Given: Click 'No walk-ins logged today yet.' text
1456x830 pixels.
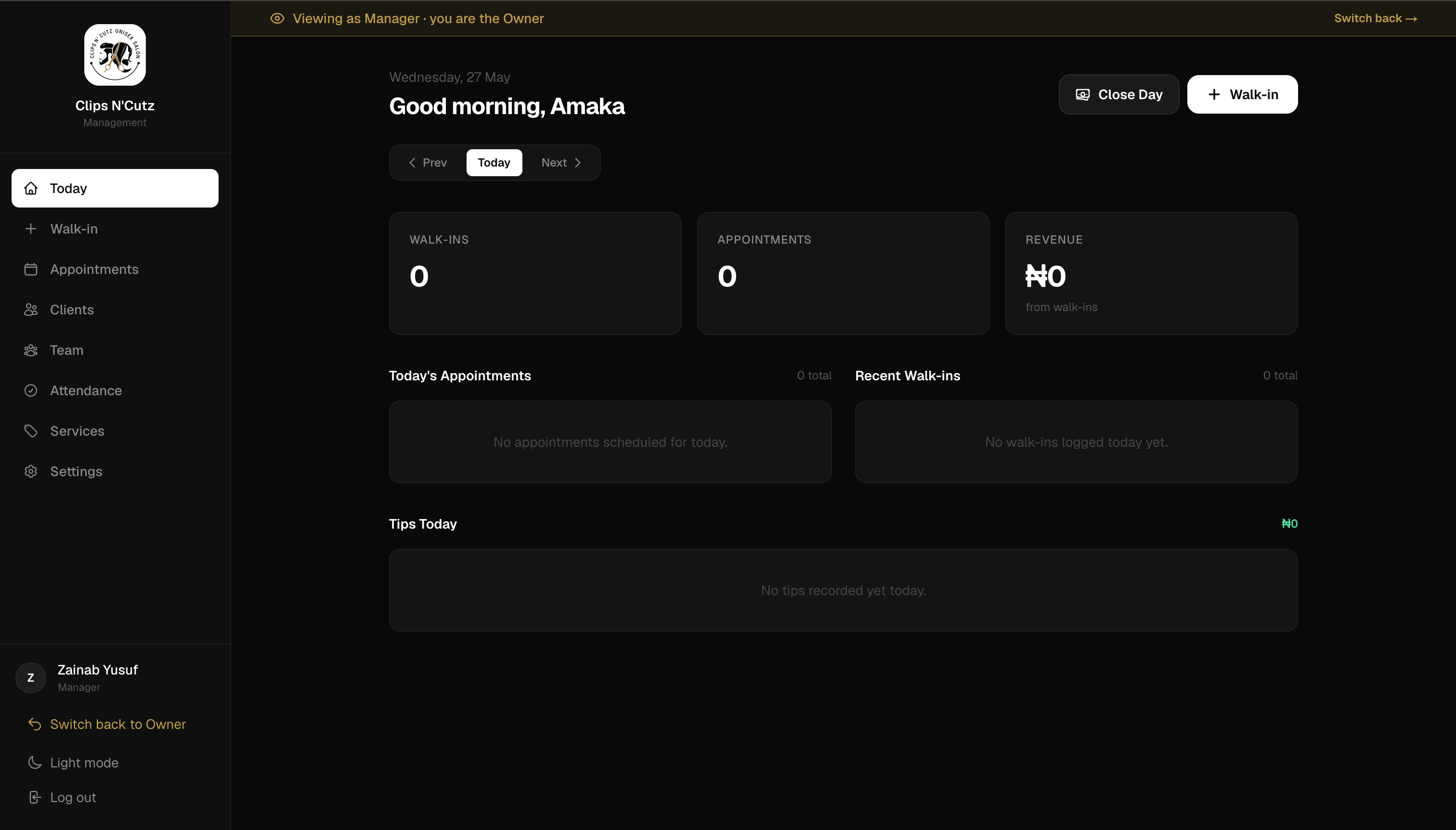Looking at the screenshot, I should click(x=1076, y=442).
